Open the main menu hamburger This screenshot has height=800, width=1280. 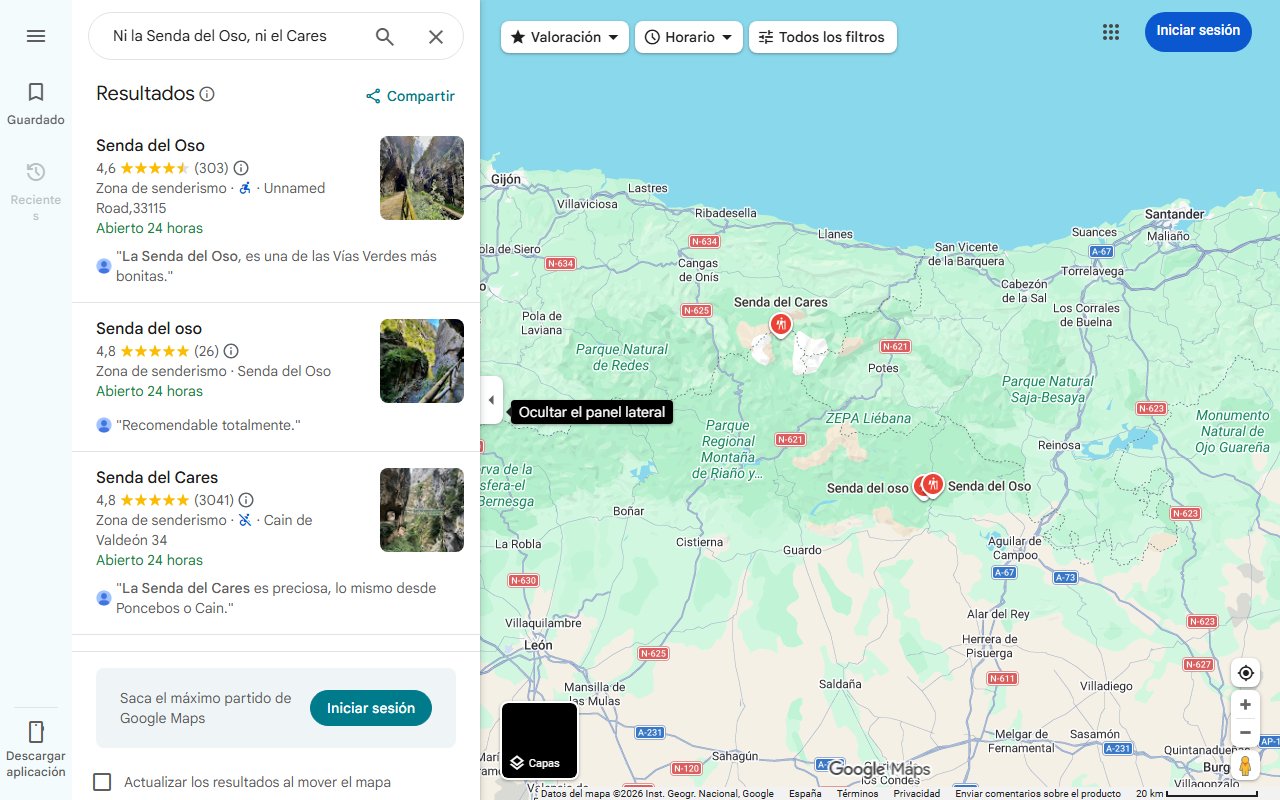(36, 36)
